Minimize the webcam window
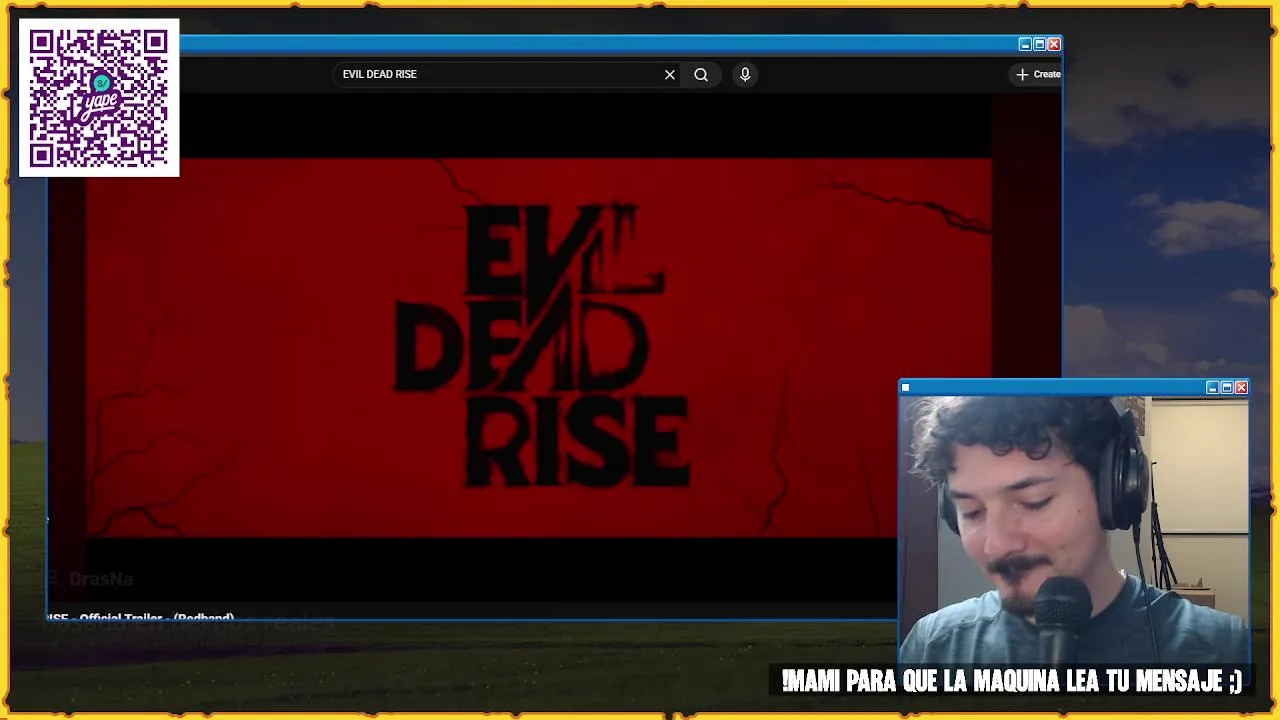The image size is (1280, 720). (1212, 387)
